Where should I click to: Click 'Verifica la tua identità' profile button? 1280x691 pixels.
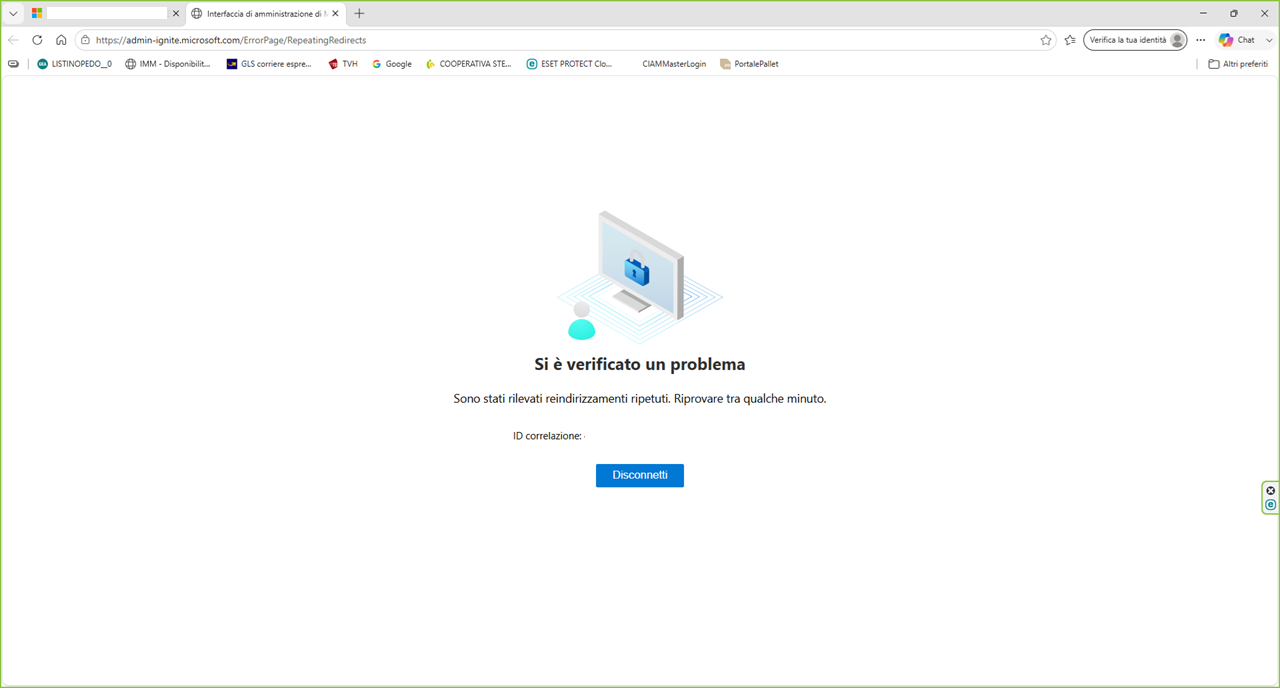(1135, 40)
